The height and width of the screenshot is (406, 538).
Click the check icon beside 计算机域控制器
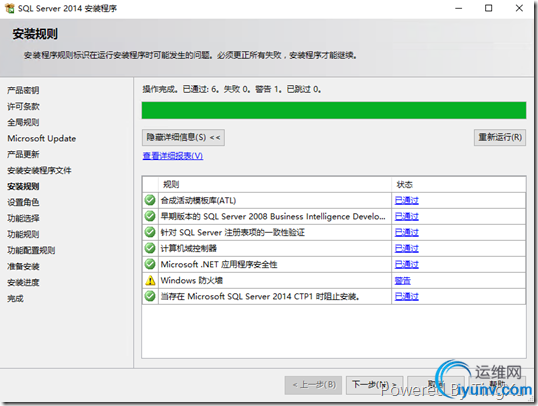click(150, 248)
